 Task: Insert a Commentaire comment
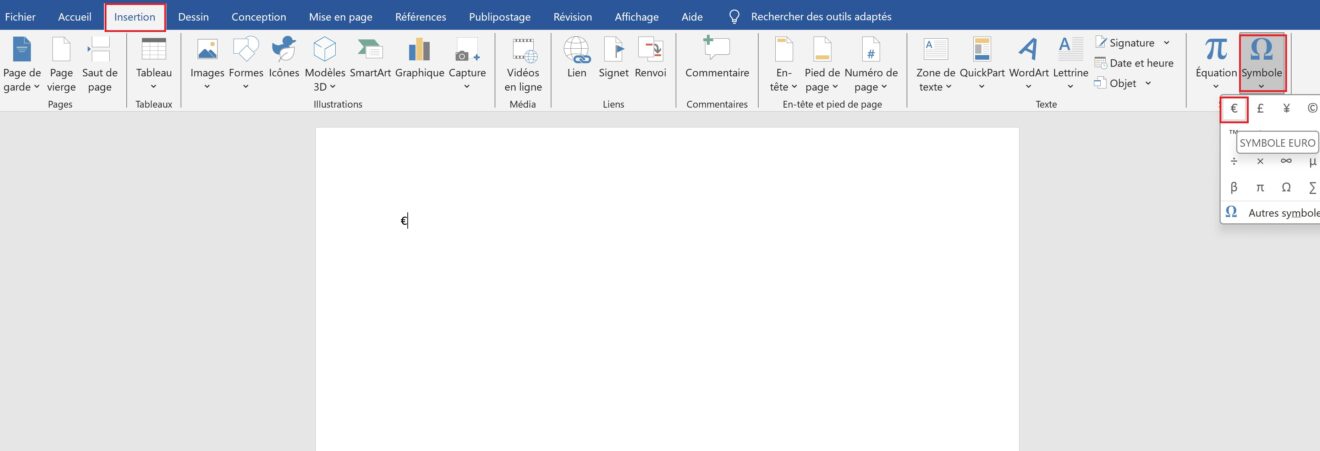pos(716,50)
